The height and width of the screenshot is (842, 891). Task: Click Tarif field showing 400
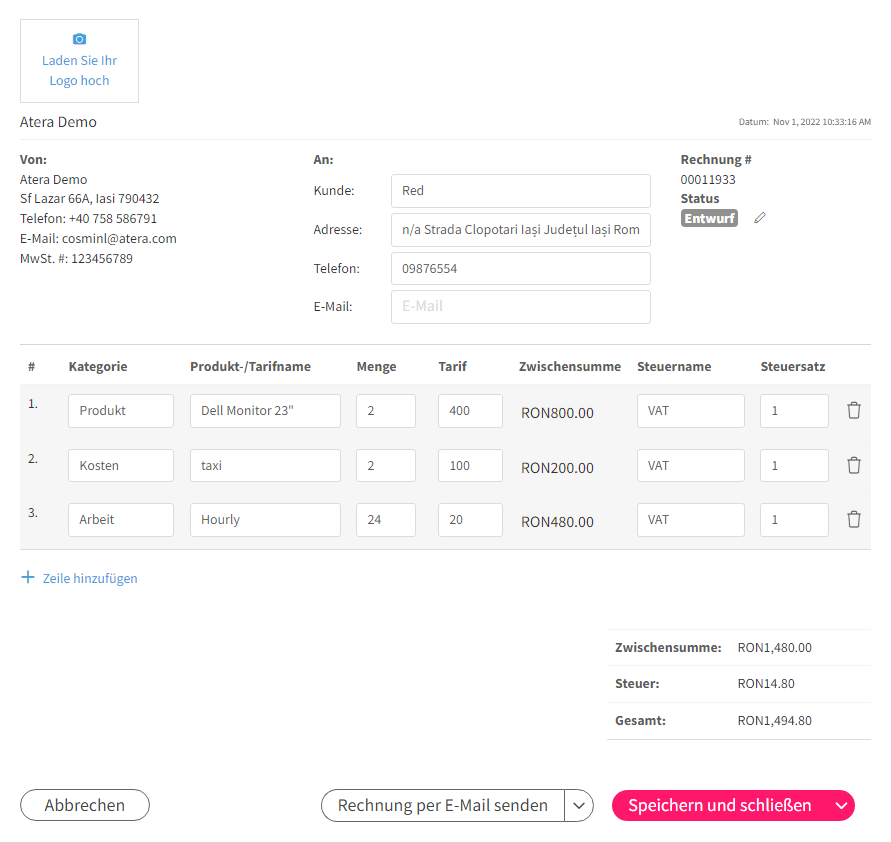click(470, 411)
